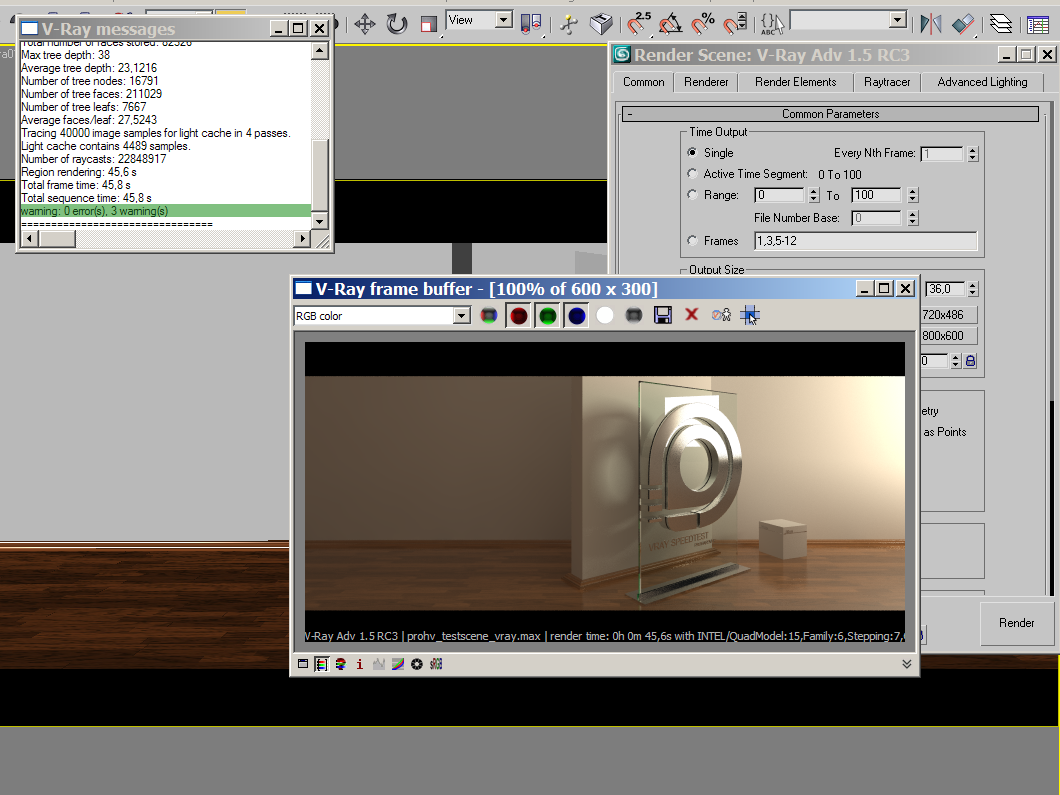Image resolution: width=1060 pixels, height=795 pixels.
Task: Toggle the blue channel in frame buffer
Action: coord(577,316)
